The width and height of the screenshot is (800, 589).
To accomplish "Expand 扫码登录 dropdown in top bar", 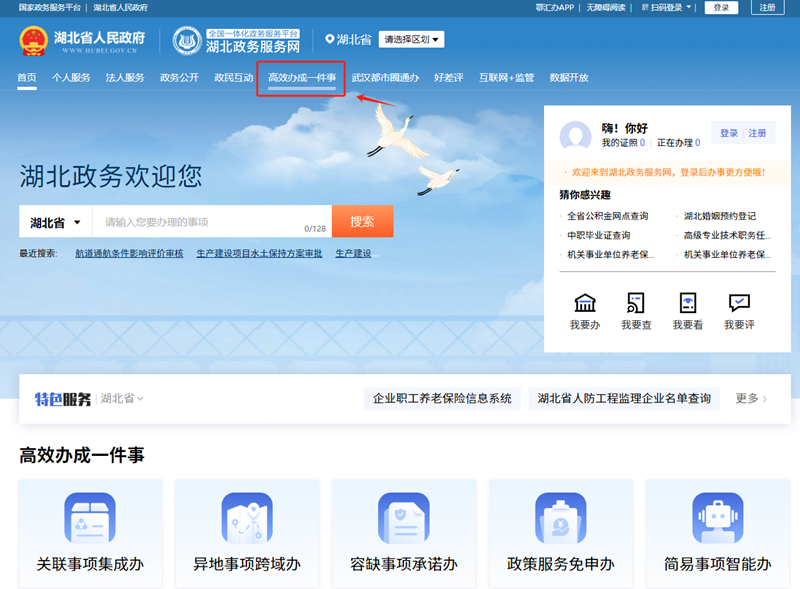I will [x=672, y=7].
